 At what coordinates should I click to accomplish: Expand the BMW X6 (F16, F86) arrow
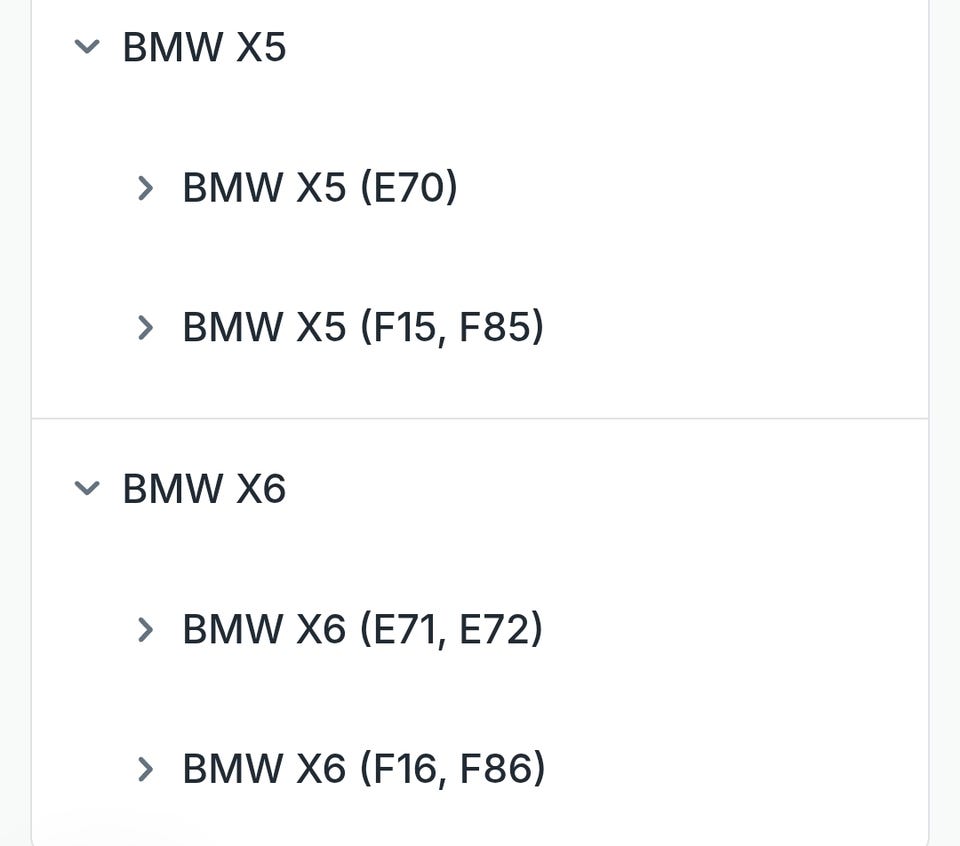(146, 769)
